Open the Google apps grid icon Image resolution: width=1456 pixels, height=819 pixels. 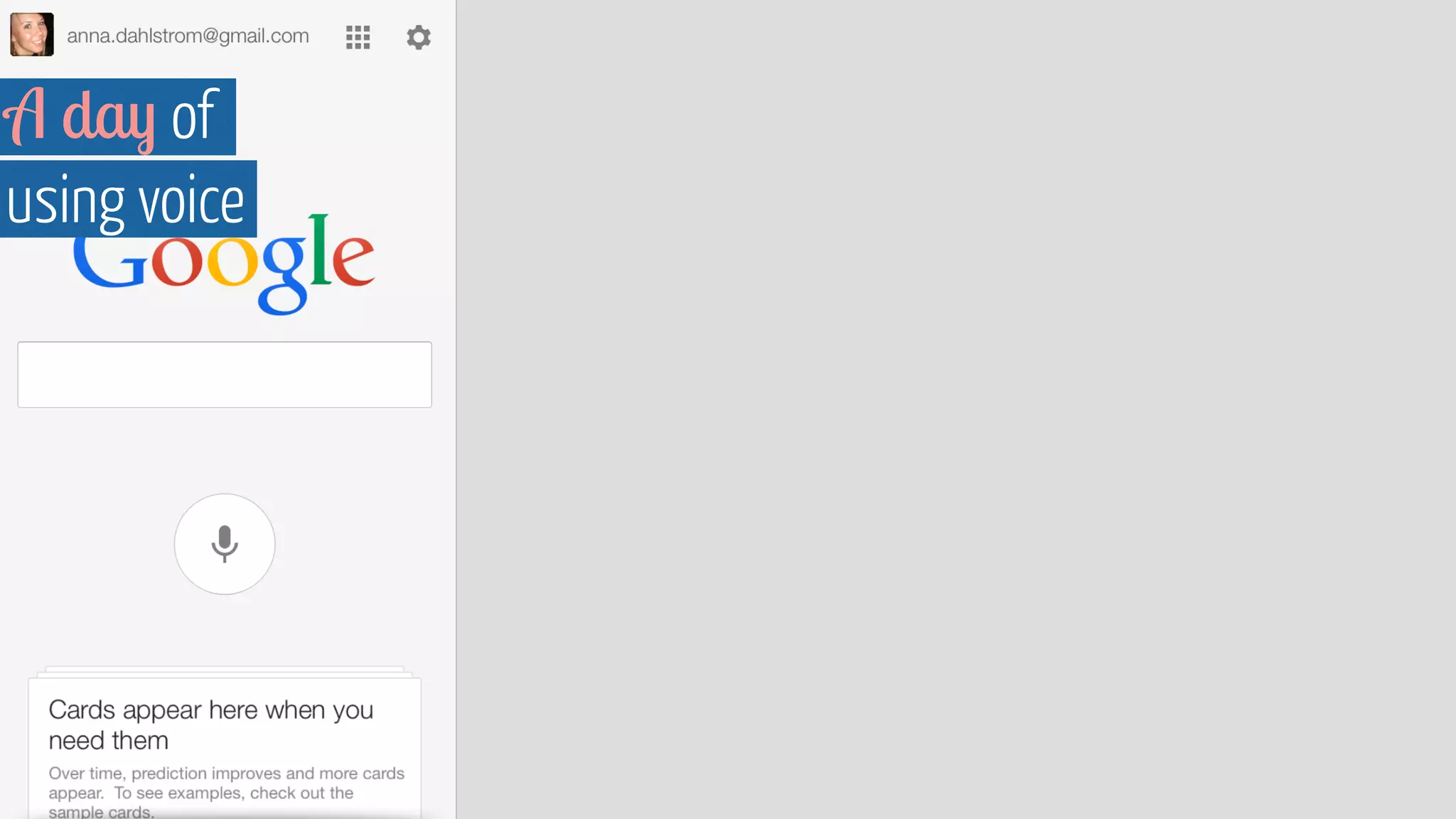tap(358, 37)
